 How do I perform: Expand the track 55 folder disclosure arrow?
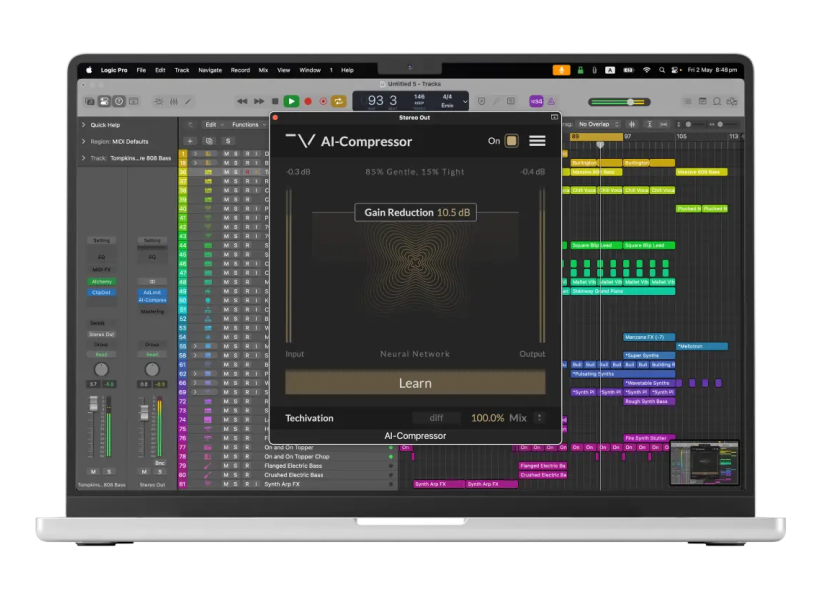point(195,346)
